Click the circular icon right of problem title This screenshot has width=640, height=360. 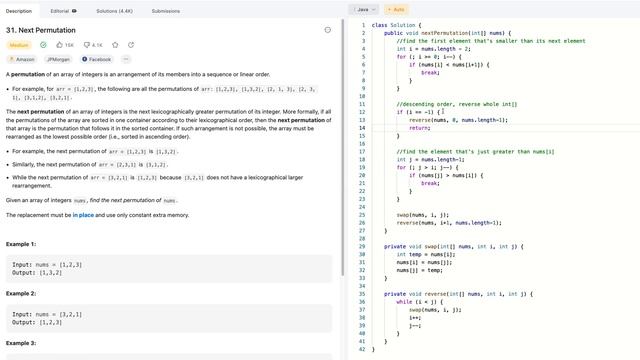(327, 30)
